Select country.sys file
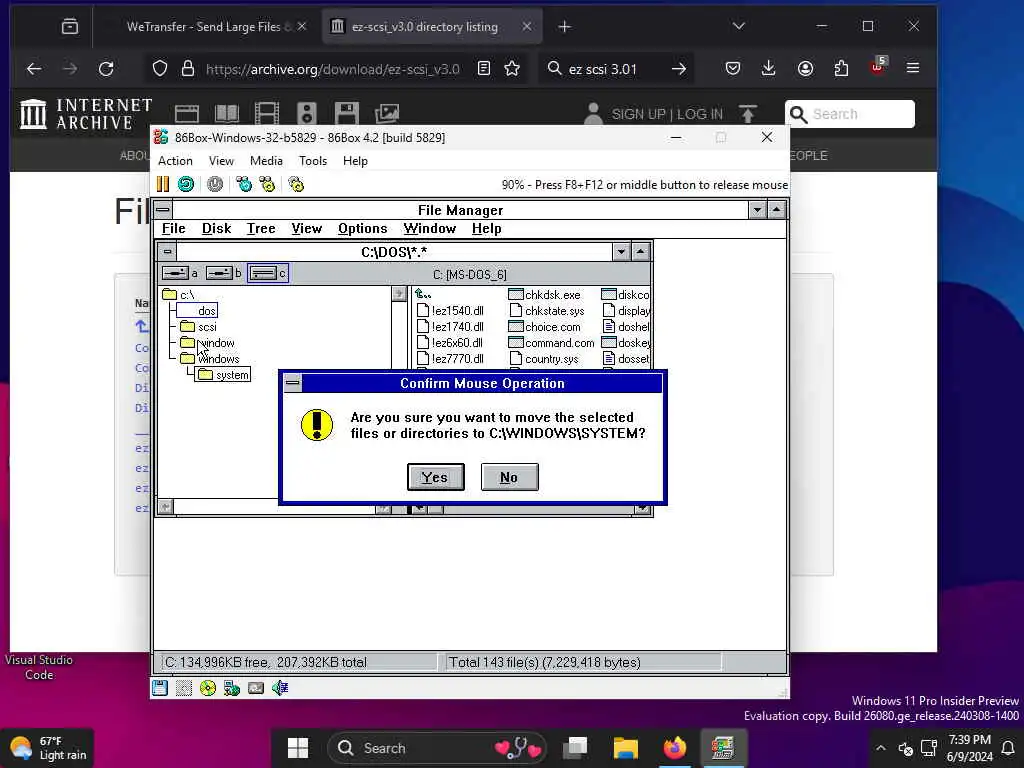1024x768 pixels. click(x=544, y=359)
